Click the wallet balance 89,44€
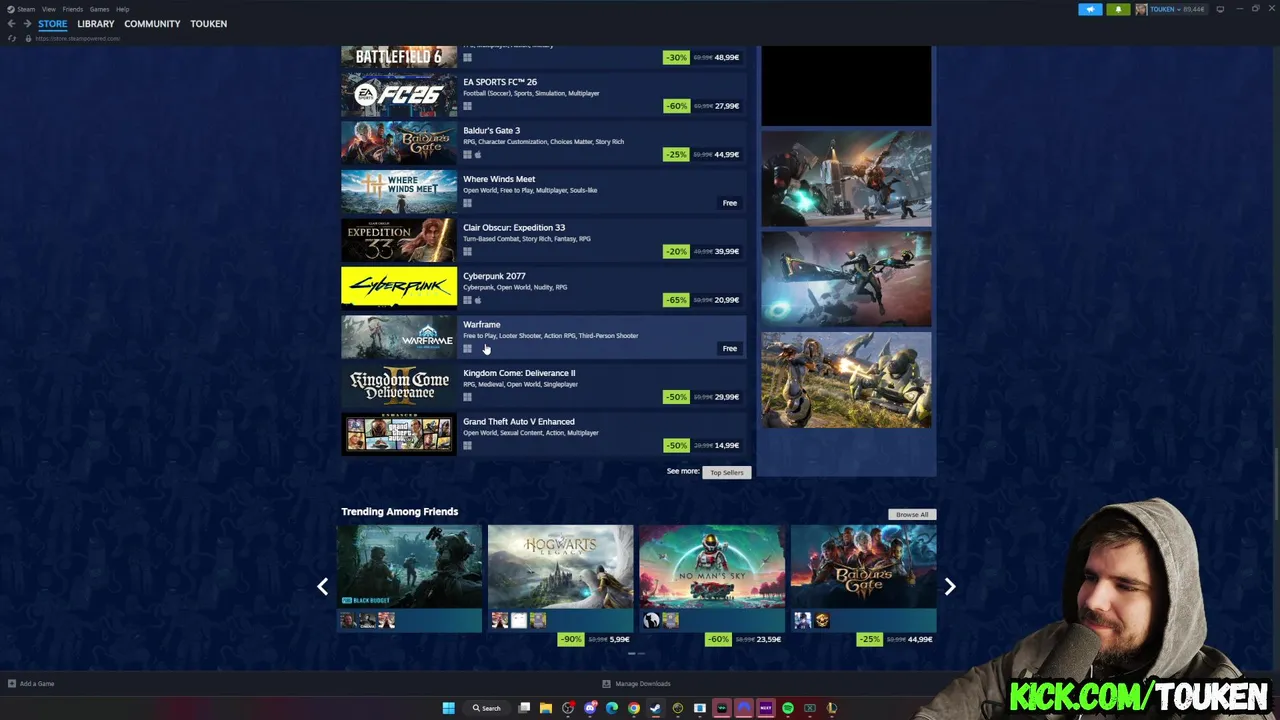This screenshot has height=720, width=1280. tap(1194, 9)
